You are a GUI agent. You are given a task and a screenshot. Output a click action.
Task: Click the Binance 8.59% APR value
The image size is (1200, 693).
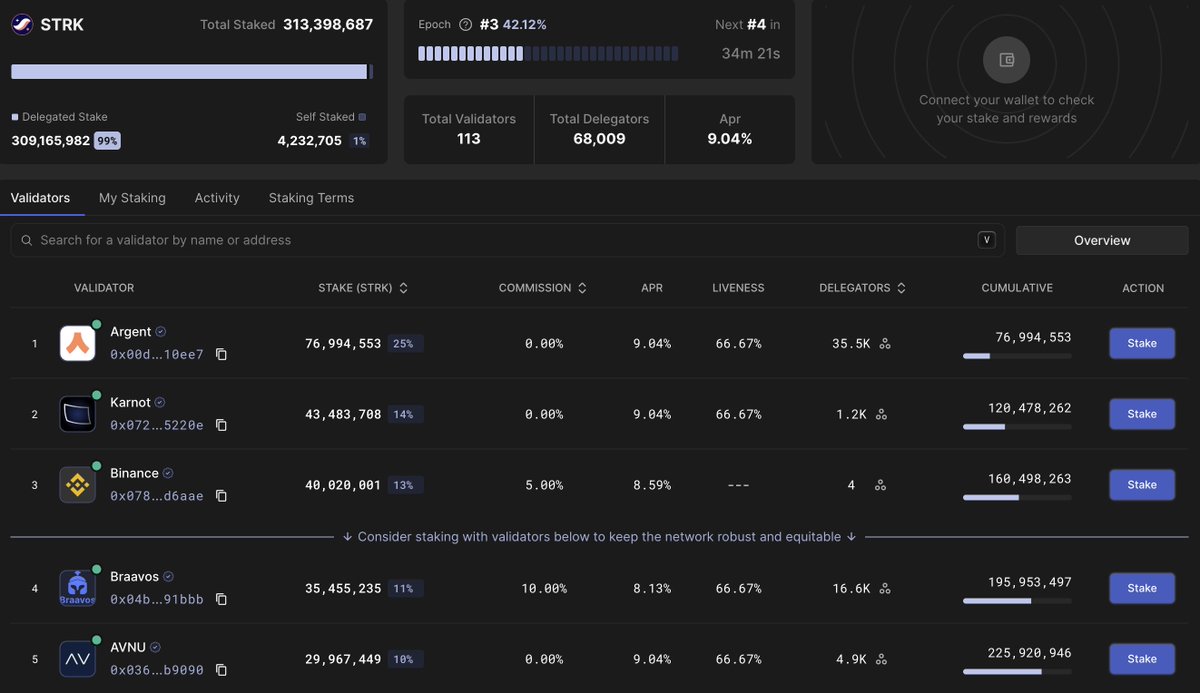click(x=652, y=486)
